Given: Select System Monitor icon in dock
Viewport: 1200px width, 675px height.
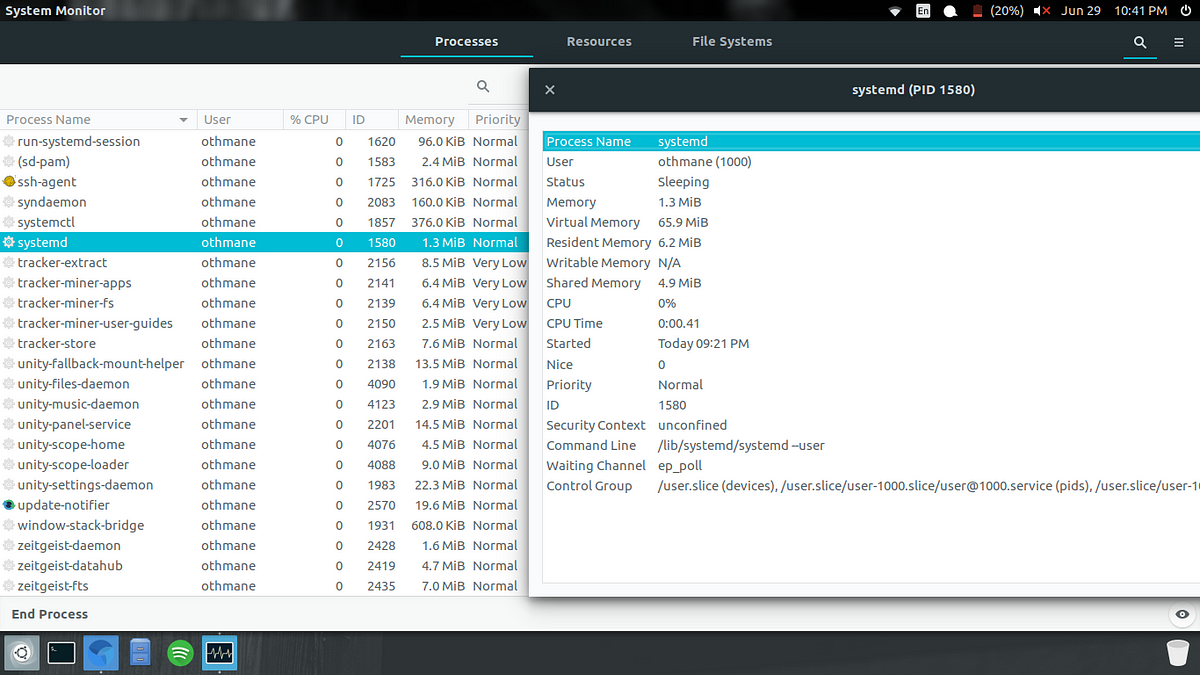Looking at the screenshot, I should 219,654.
